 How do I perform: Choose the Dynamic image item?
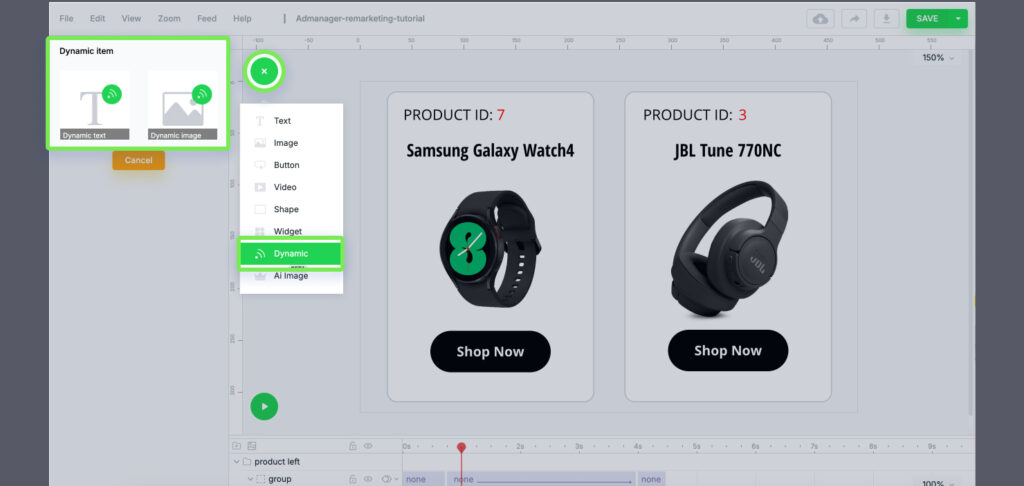[183, 105]
